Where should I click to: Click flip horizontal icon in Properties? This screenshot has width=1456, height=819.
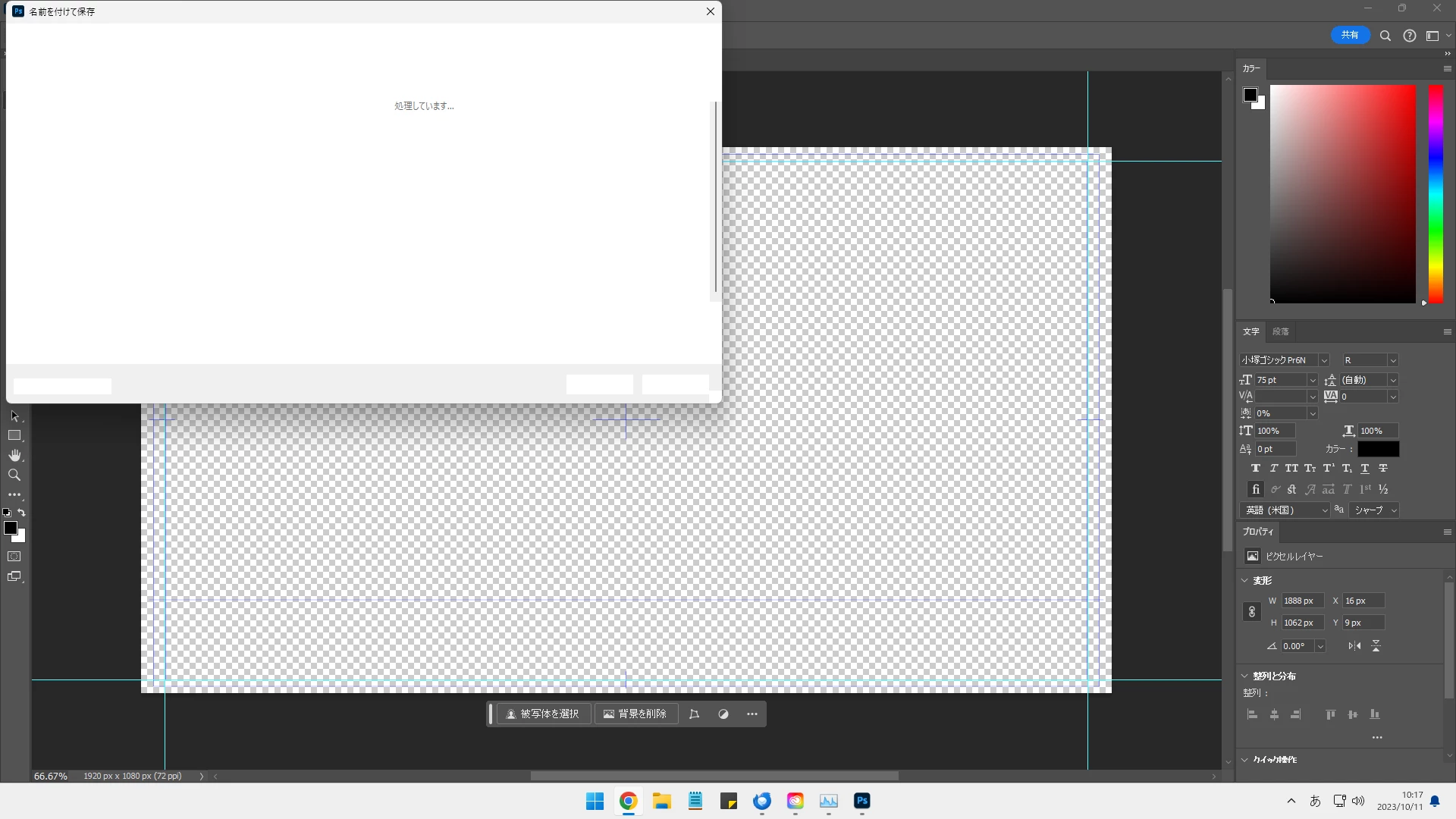point(1354,646)
